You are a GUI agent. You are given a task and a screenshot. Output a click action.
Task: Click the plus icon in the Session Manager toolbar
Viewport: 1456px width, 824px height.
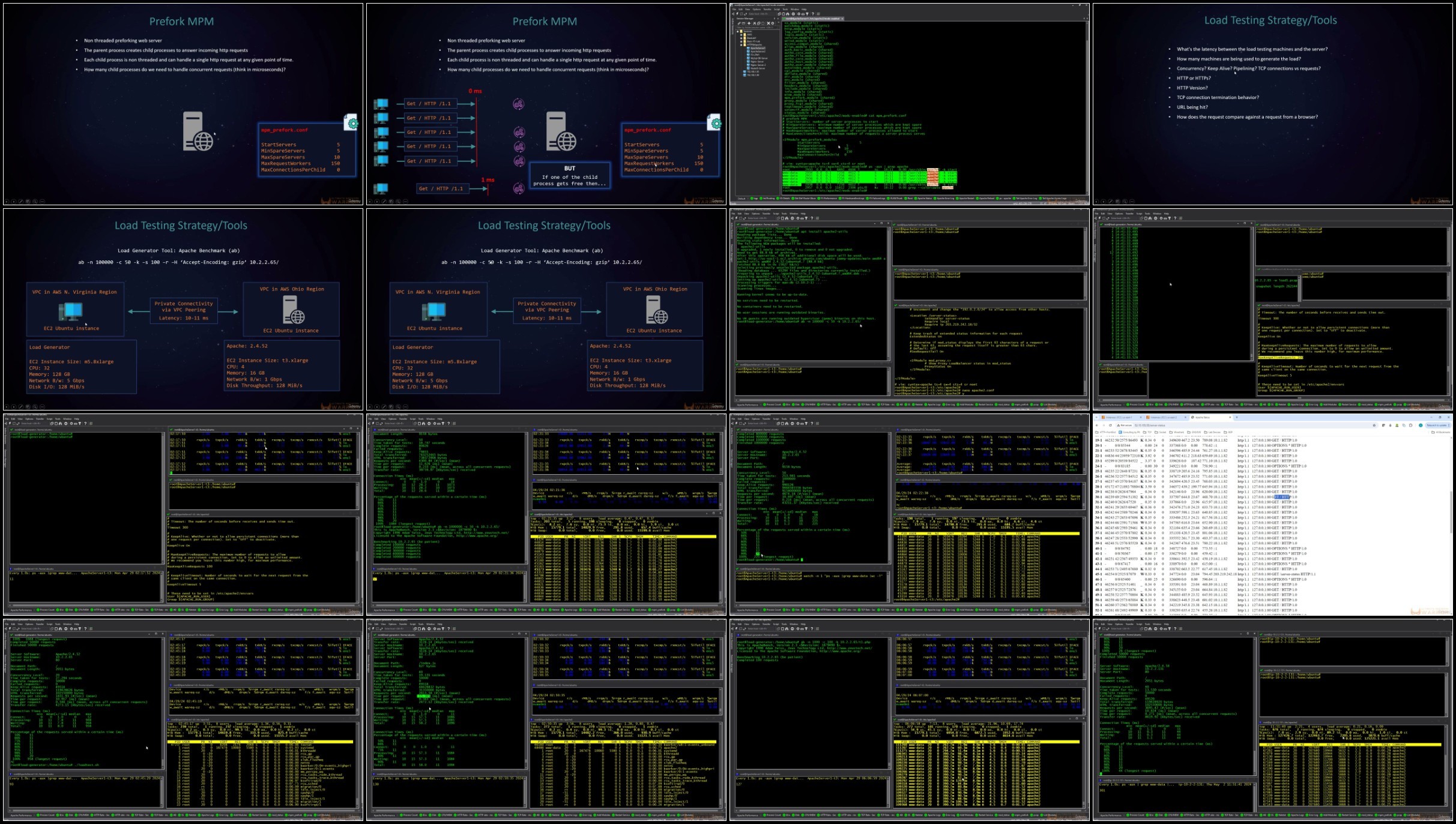[749, 23]
